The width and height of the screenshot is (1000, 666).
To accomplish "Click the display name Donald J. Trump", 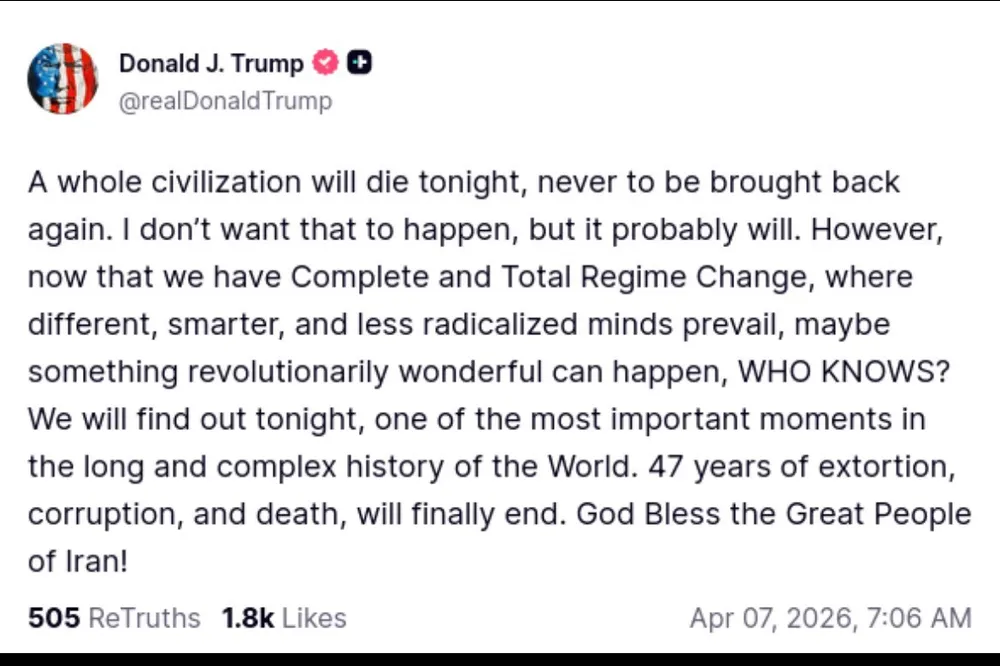I will 211,64.
